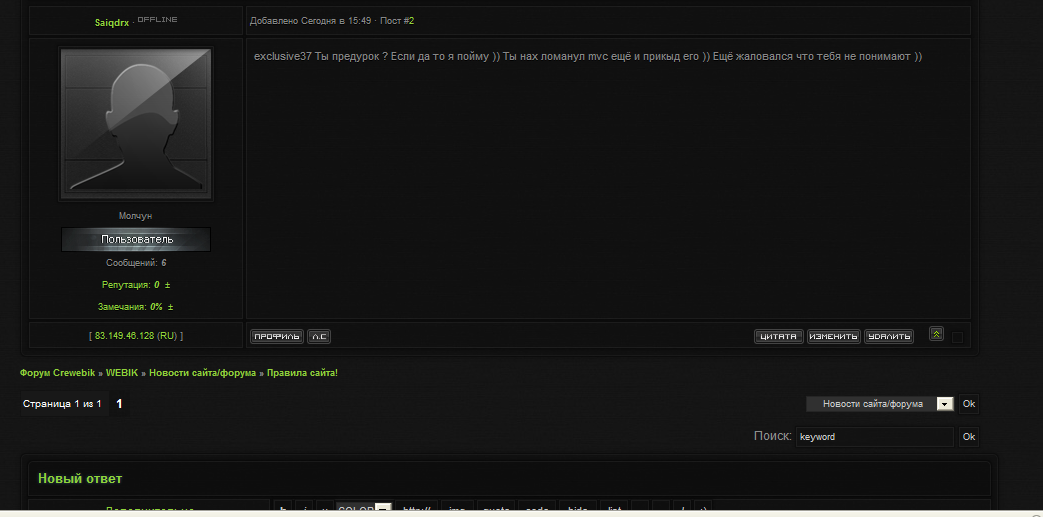Go to Форум Crewebik breadcrumb
The height and width of the screenshot is (517, 1043).
point(58,373)
